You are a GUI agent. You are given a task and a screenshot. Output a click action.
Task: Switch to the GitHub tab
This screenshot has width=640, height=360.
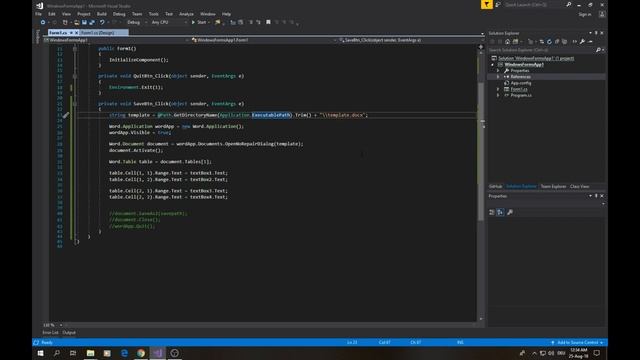tap(496, 187)
